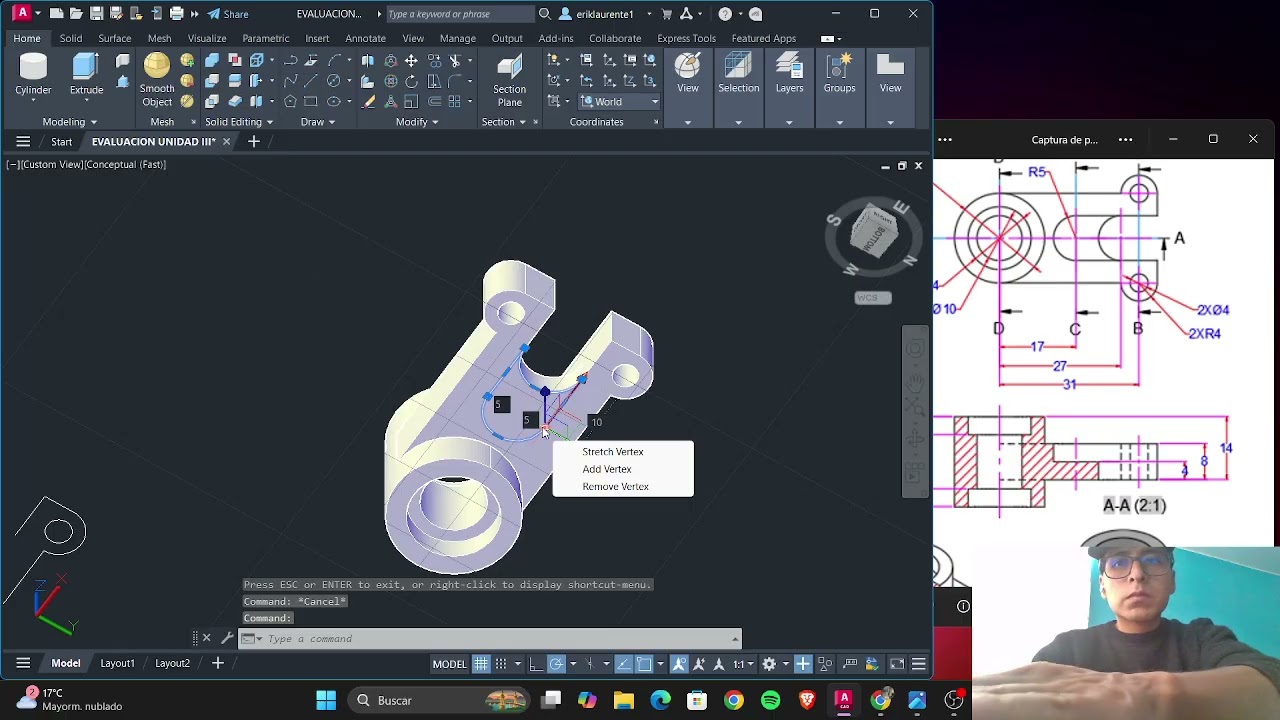Image resolution: width=1280 pixels, height=720 pixels.
Task: Click the status bar Customization menu icon
Action: pyautogui.click(x=918, y=663)
